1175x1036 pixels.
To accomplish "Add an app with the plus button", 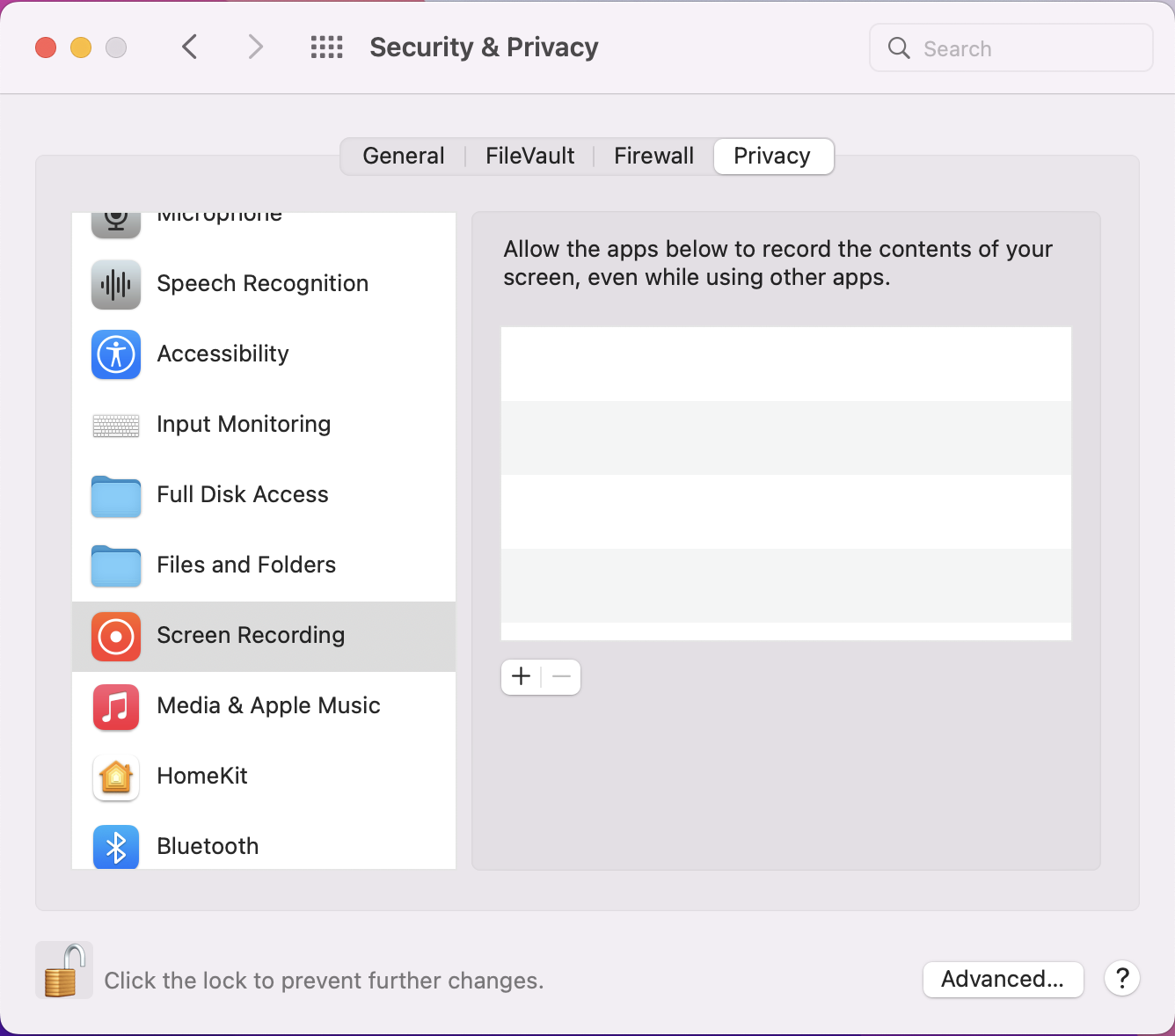I will point(522,677).
